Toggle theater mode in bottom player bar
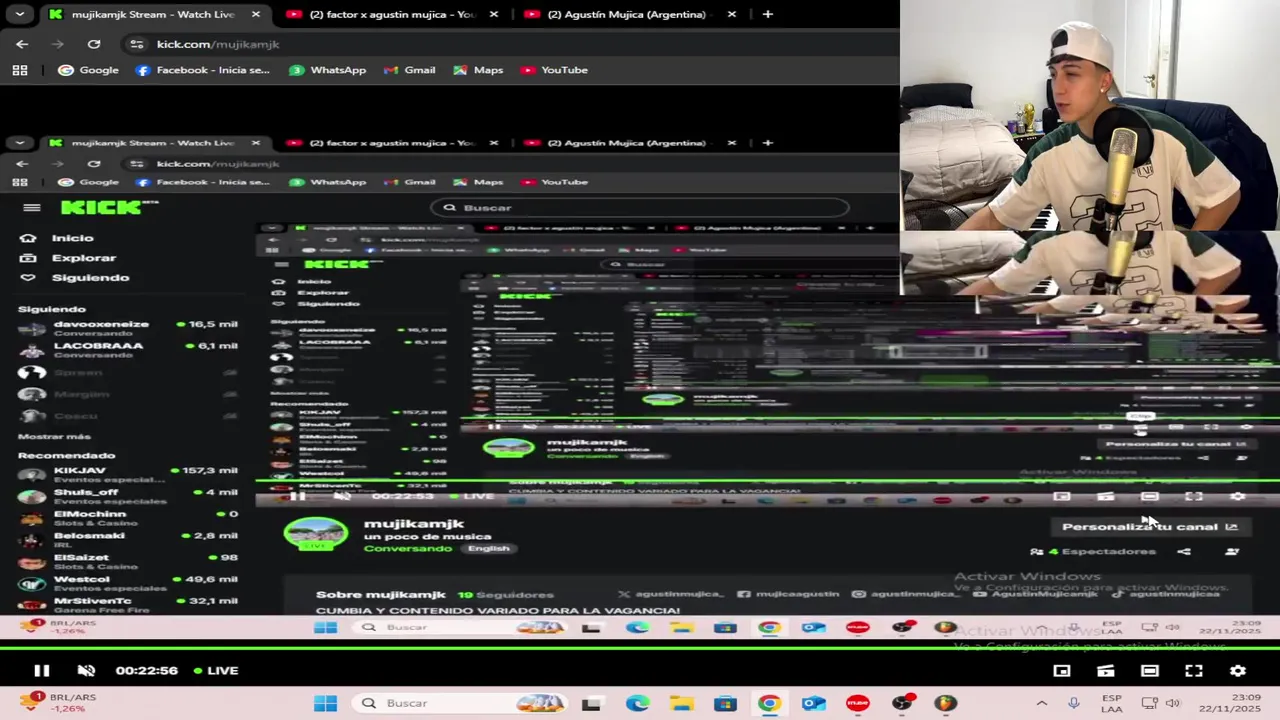This screenshot has width=1280, height=720. [x=1150, y=671]
